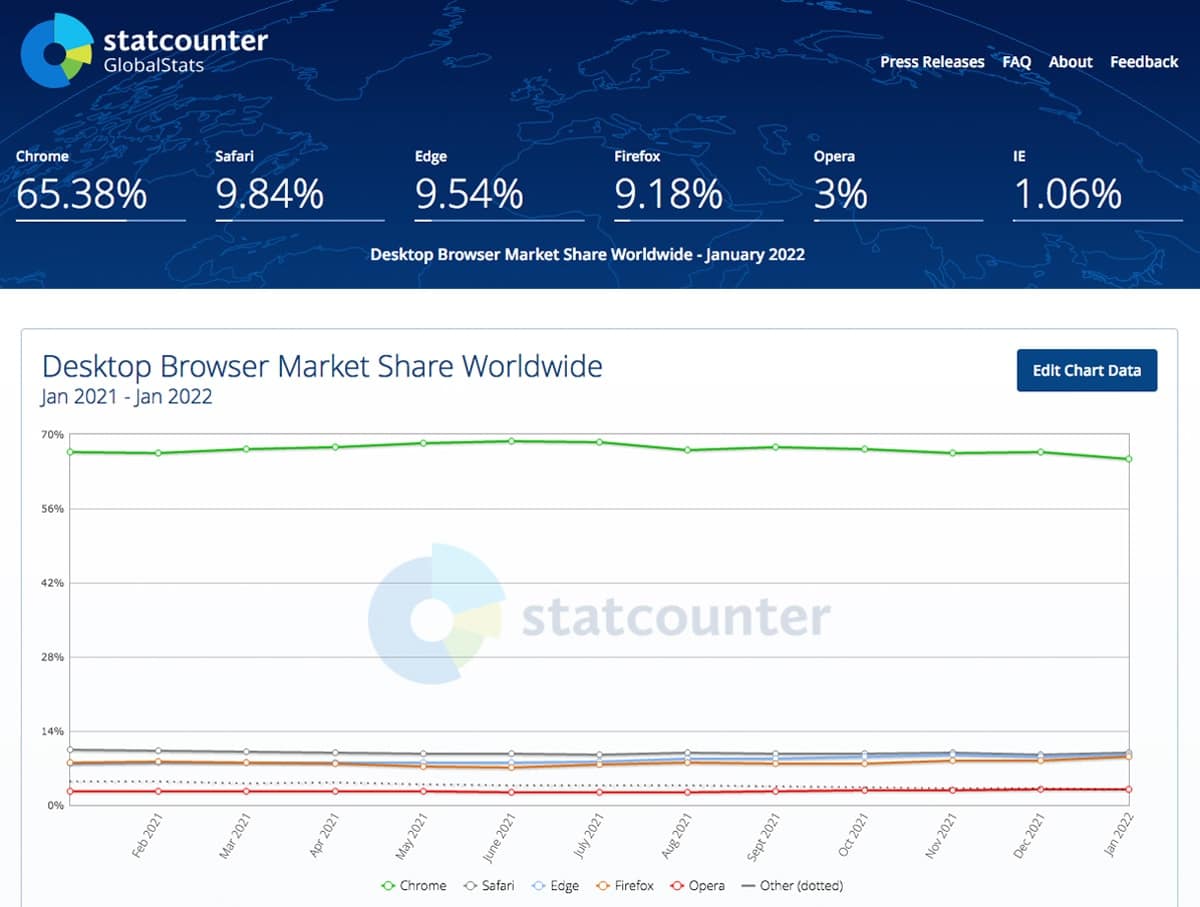Click Chrome line's June 2021 data point
1200x907 pixels.
[x=511, y=441]
